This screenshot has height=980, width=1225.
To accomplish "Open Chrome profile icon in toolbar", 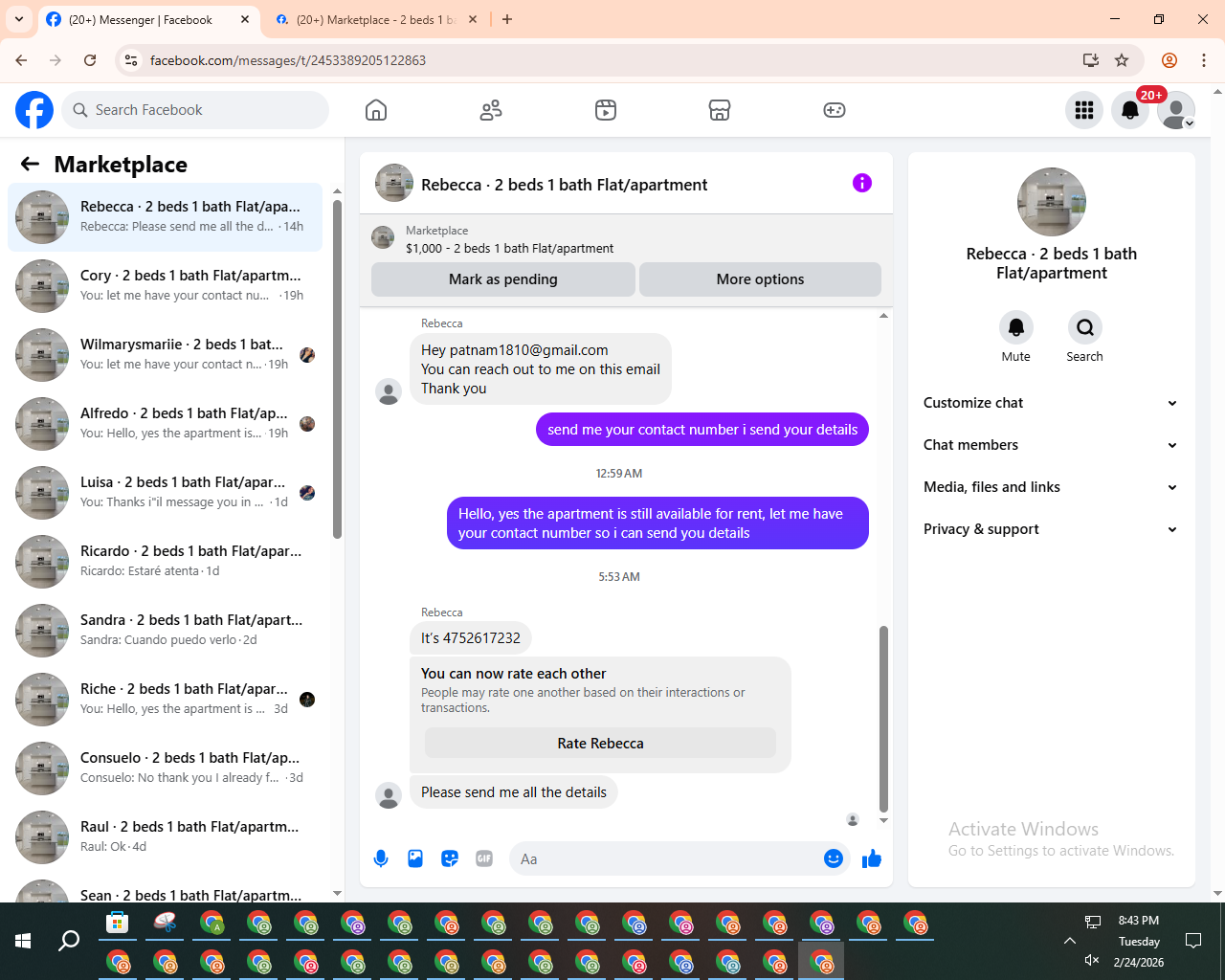I will (x=1169, y=60).
